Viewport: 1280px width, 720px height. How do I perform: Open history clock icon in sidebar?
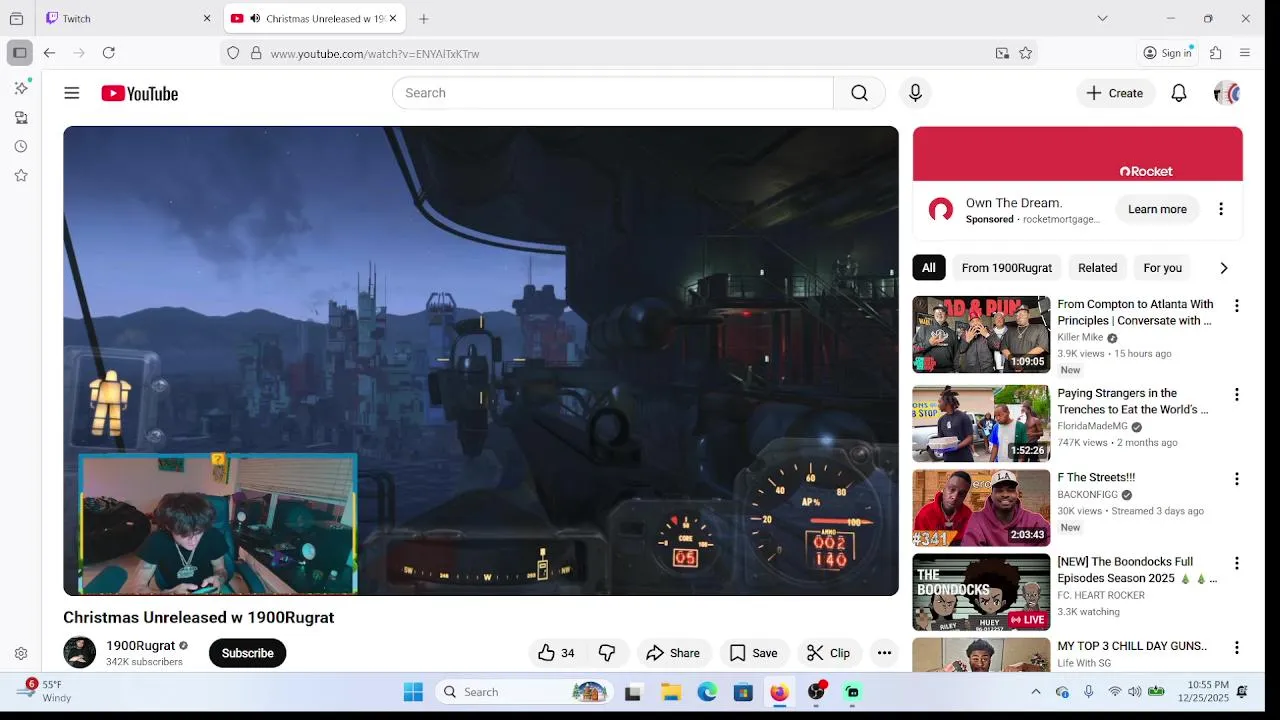pos(21,146)
